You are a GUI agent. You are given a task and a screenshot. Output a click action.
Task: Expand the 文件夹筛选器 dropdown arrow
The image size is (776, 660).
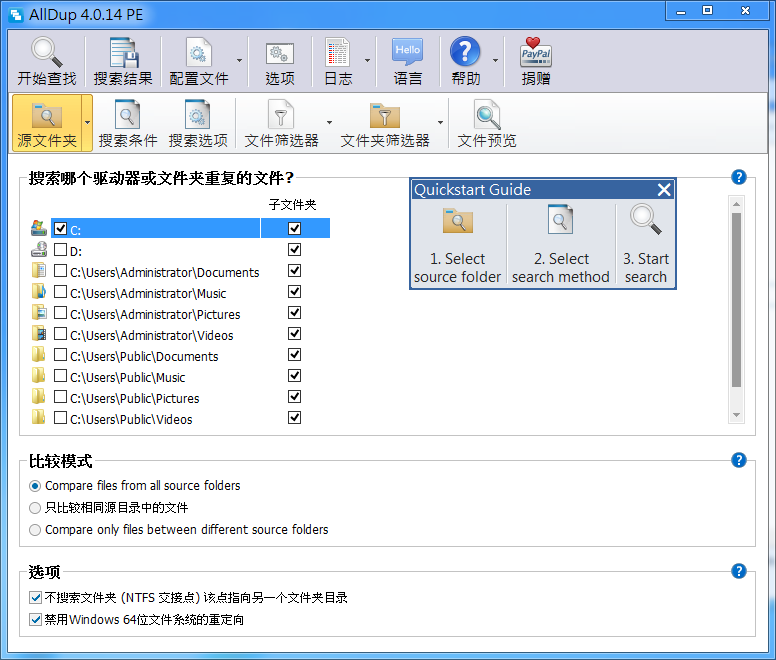click(x=440, y=122)
